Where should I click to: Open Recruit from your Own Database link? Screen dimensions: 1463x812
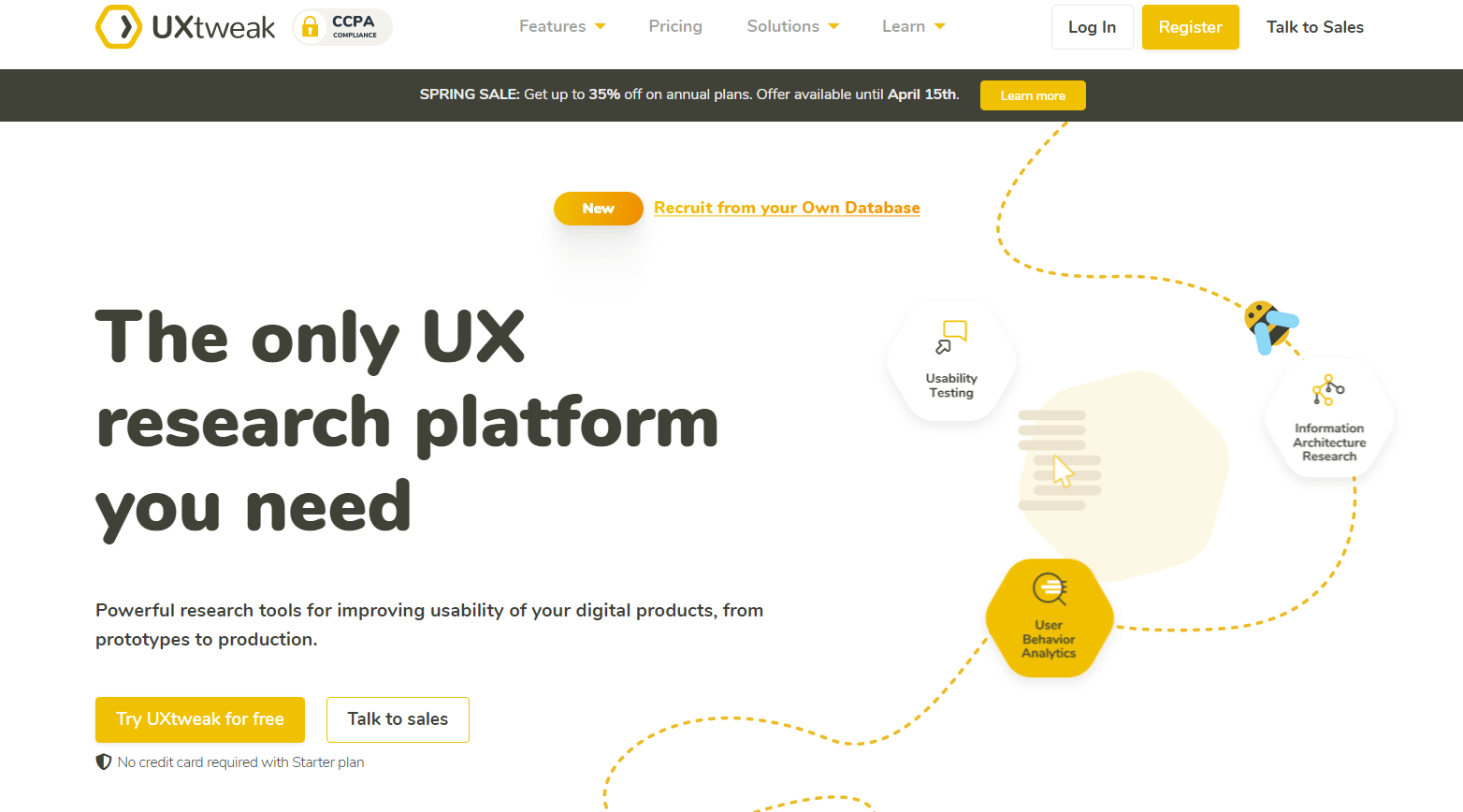coord(787,208)
